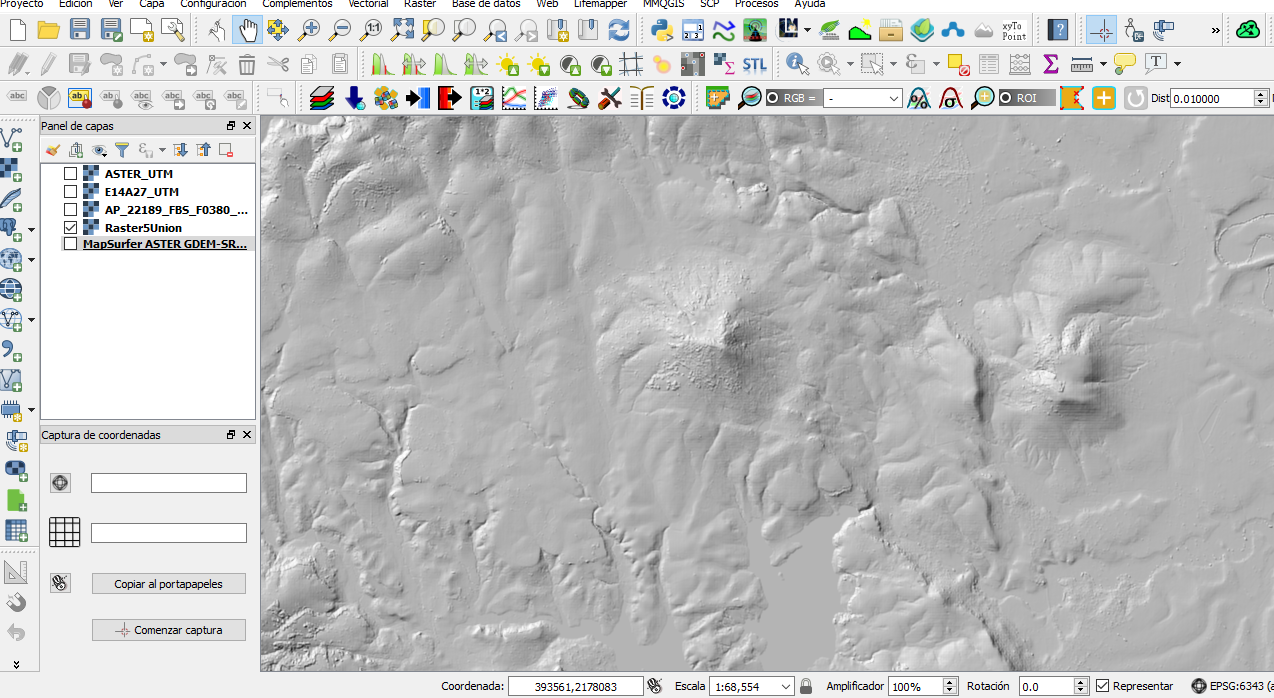
Task: Click the filter legend funnel icon
Action: (122, 150)
